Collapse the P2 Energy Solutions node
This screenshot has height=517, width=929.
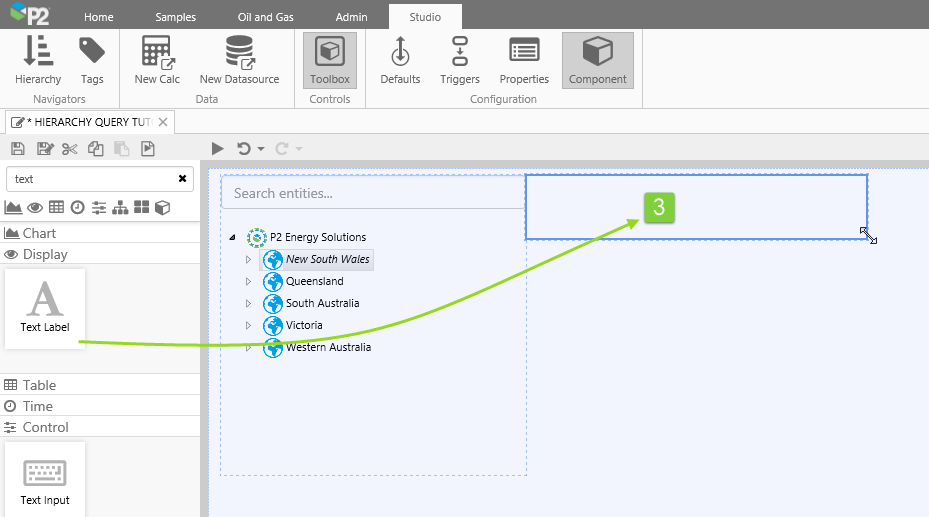[233, 238]
